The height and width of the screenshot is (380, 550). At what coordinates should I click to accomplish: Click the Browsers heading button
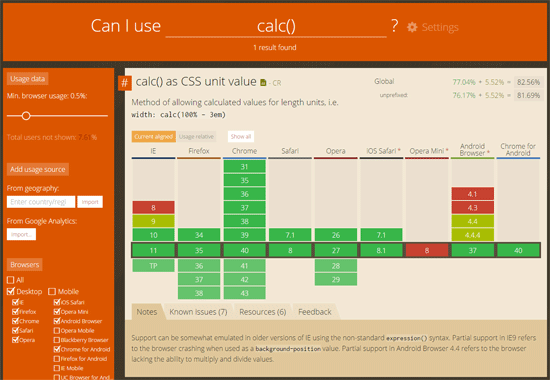(x=25, y=265)
